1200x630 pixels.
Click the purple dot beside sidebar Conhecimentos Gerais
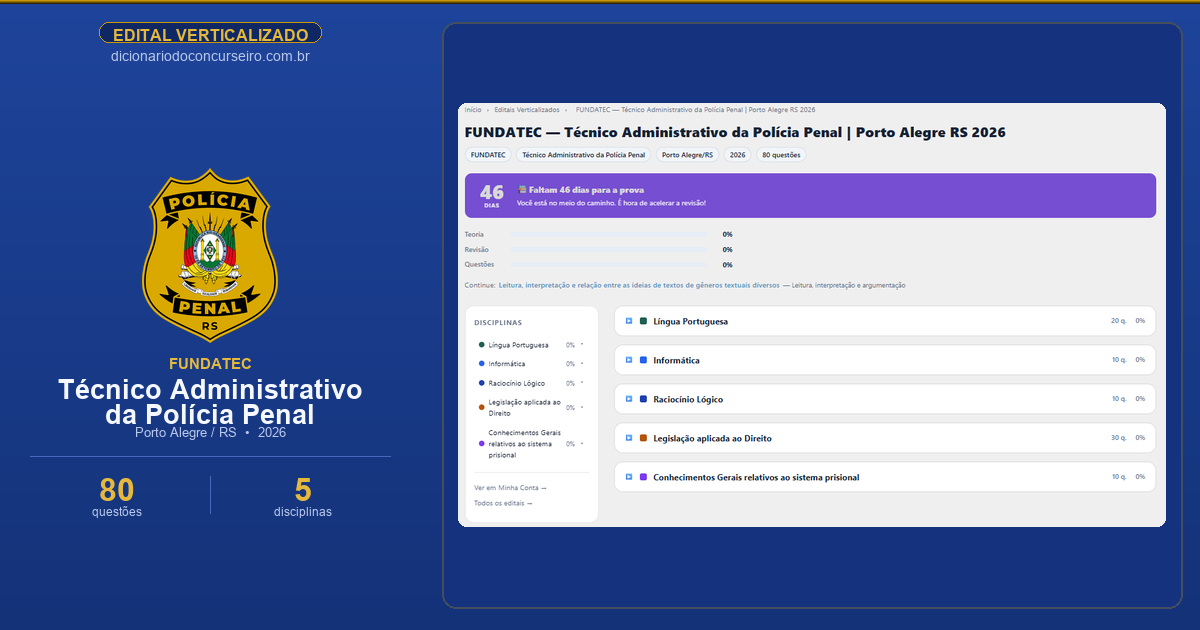coord(481,443)
